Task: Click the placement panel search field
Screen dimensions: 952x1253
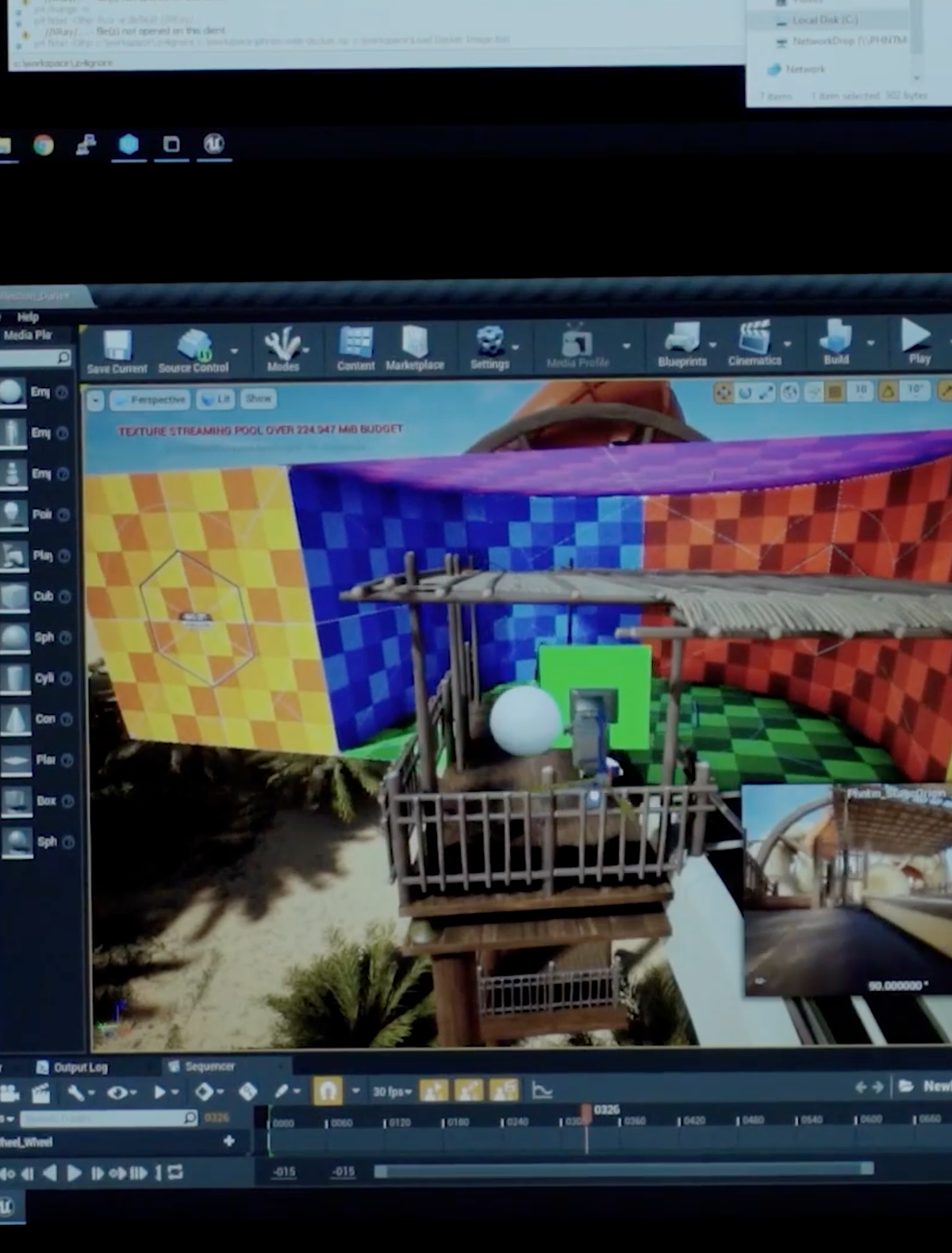Action: tap(35, 359)
